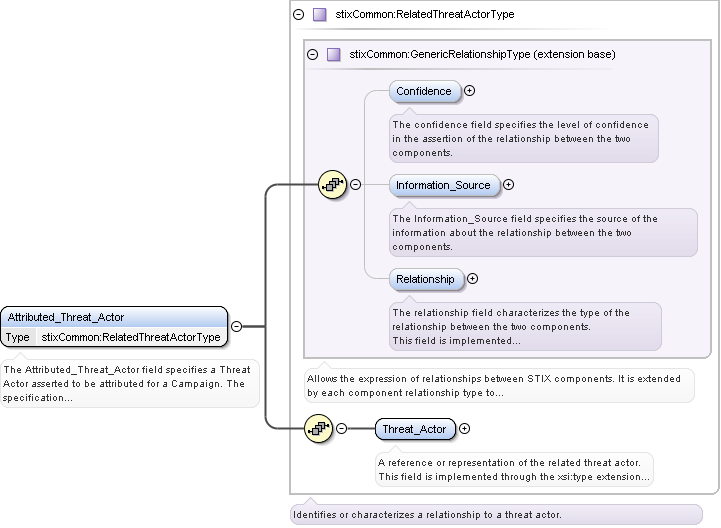Select the Confidence element node

pyautogui.click(x=424, y=91)
